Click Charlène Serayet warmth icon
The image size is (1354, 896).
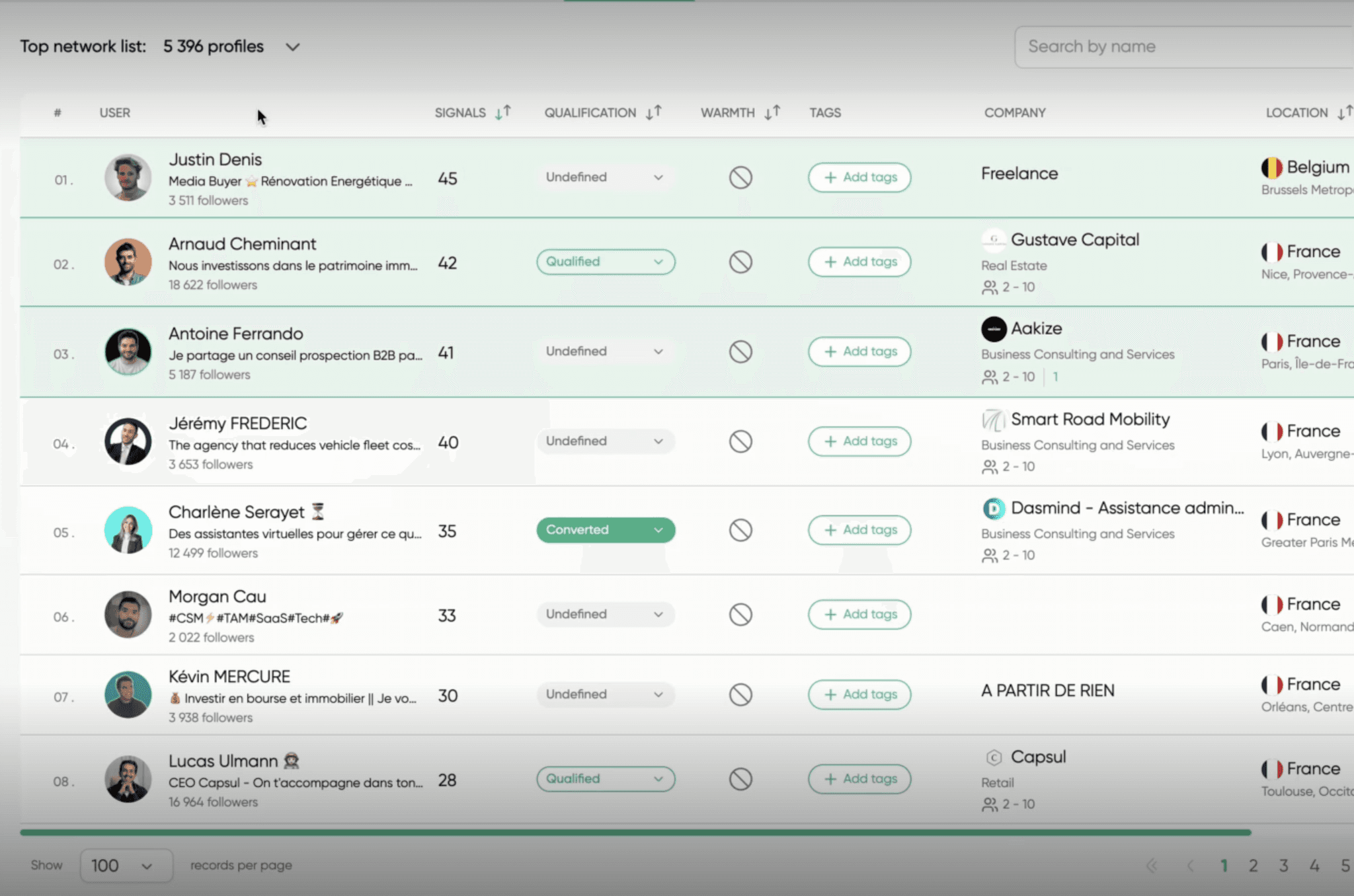pos(740,530)
